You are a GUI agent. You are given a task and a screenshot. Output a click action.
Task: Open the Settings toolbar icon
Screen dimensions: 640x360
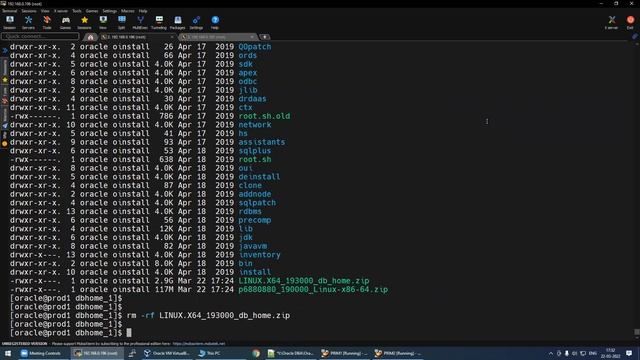pos(196,22)
